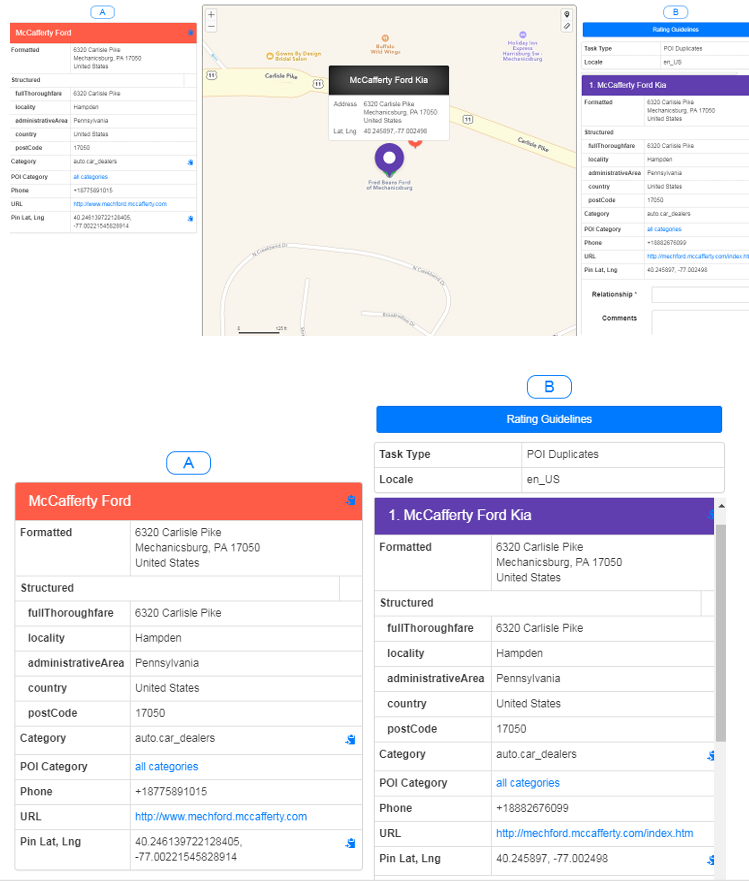Open http://www.mechford.mccafferty.com in enlarged panel A
This screenshot has width=749, height=881.
coord(221,816)
